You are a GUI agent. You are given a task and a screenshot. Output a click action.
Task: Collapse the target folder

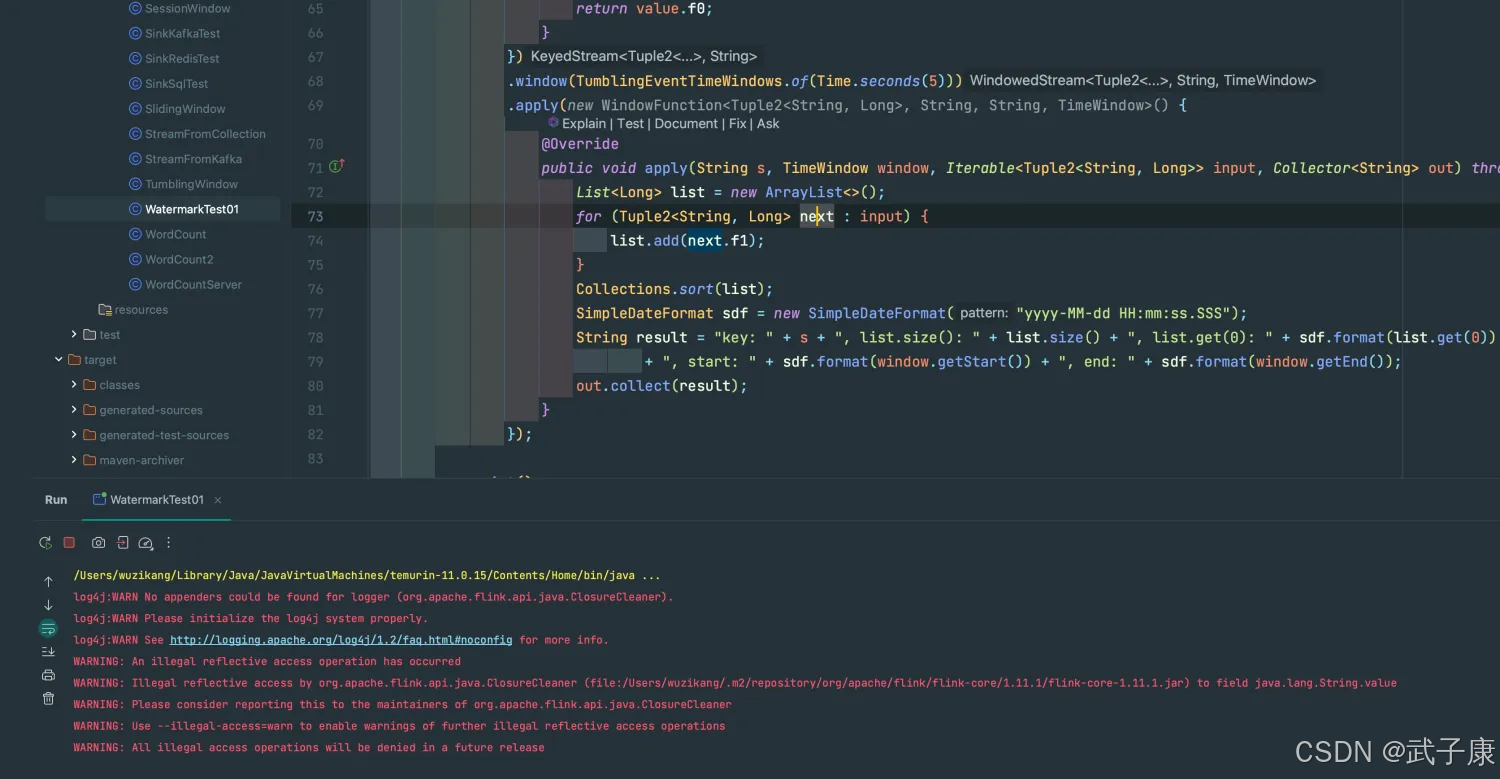(x=59, y=360)
